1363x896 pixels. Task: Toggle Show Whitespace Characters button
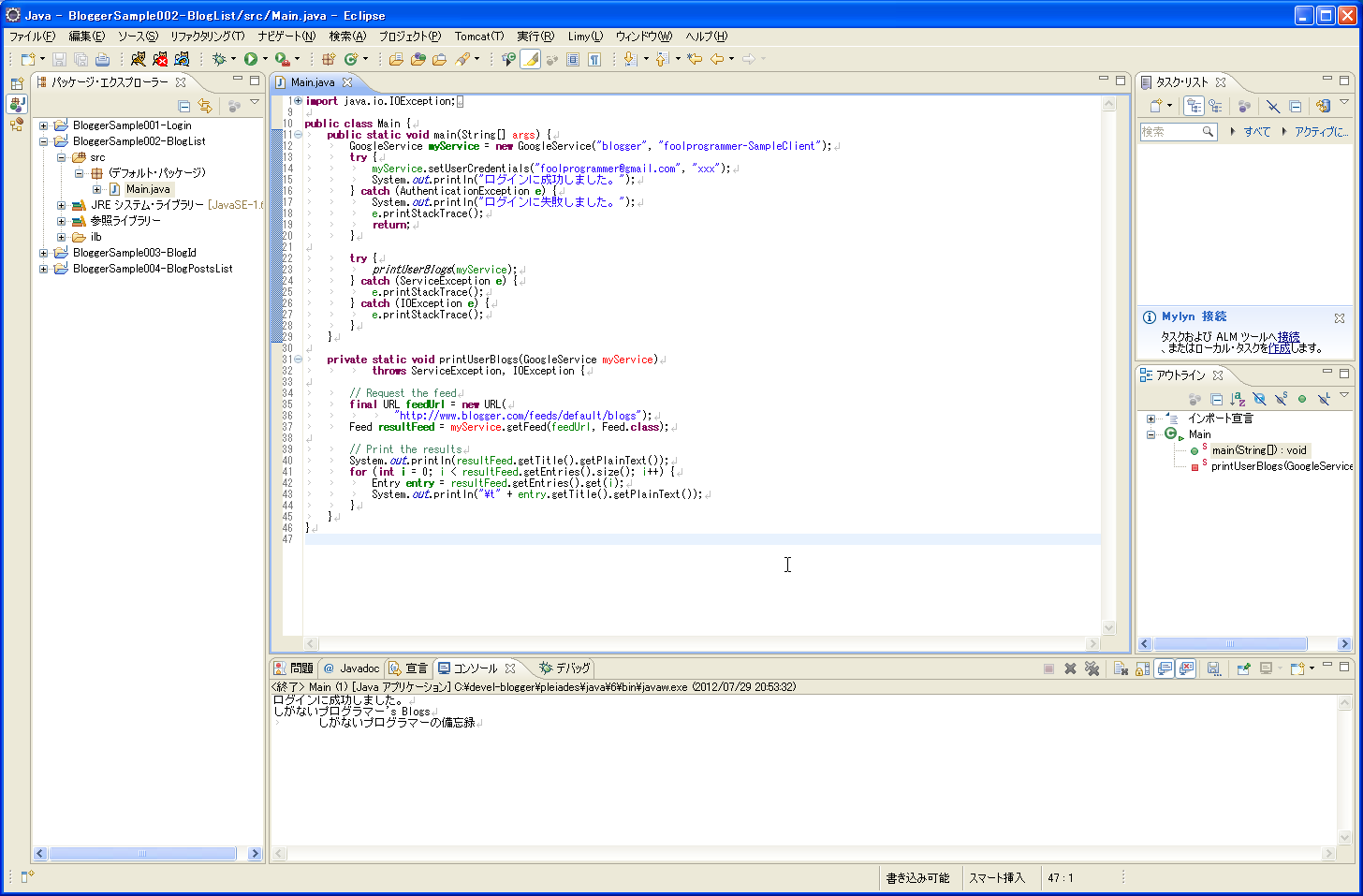point(594,59)
